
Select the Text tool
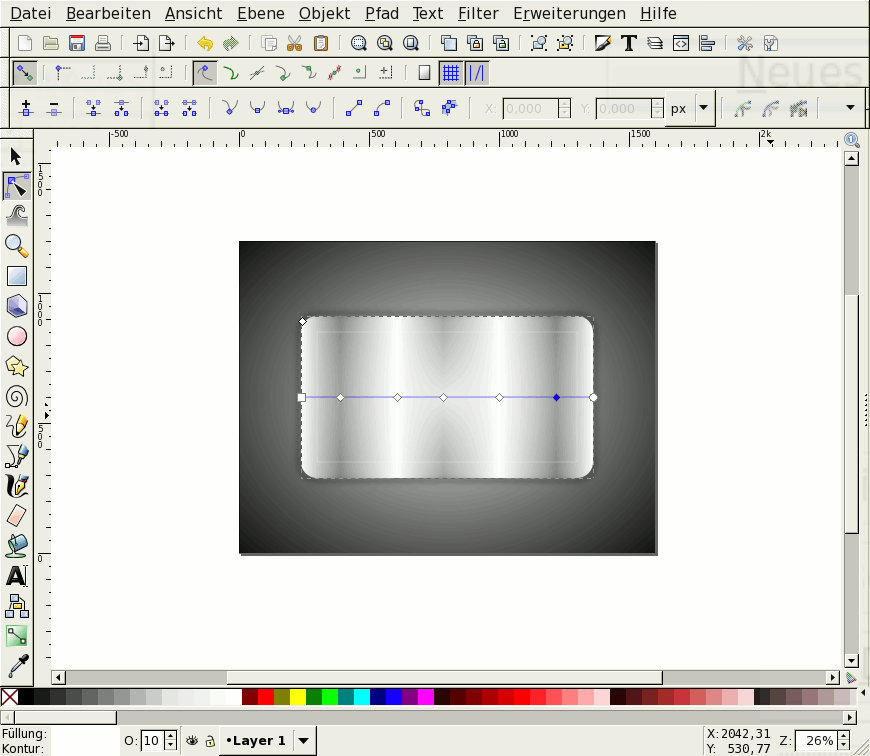[x=16, y=576]
